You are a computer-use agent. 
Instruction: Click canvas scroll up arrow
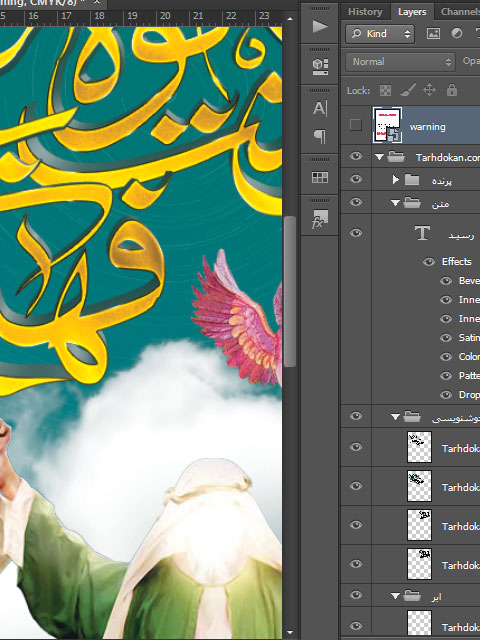coord(290,19)
